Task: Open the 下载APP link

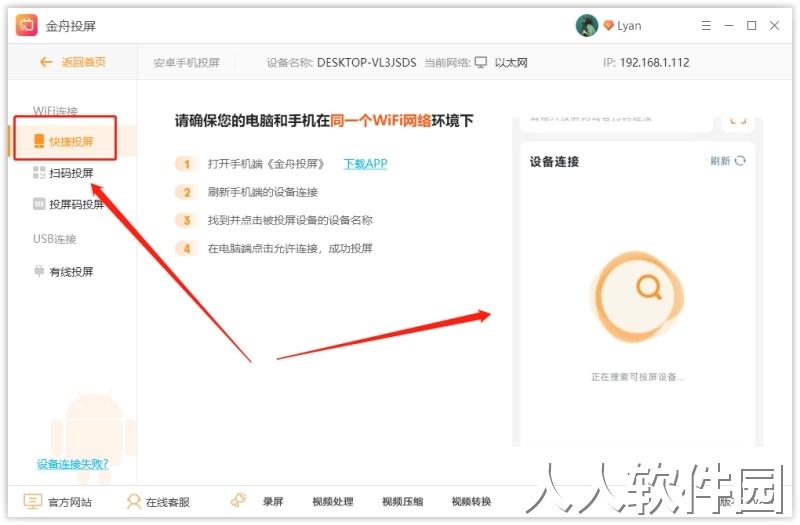Action: [365, 164]
